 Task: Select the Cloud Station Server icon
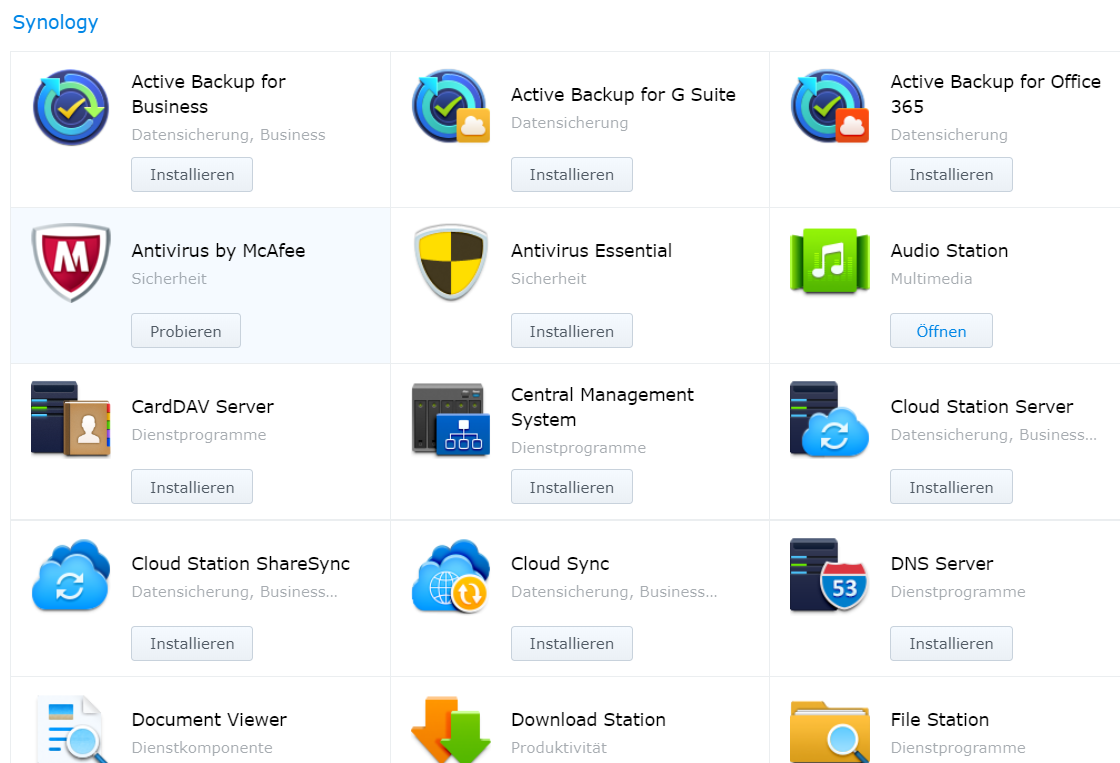pyautogui.click(x=830, y=419)
